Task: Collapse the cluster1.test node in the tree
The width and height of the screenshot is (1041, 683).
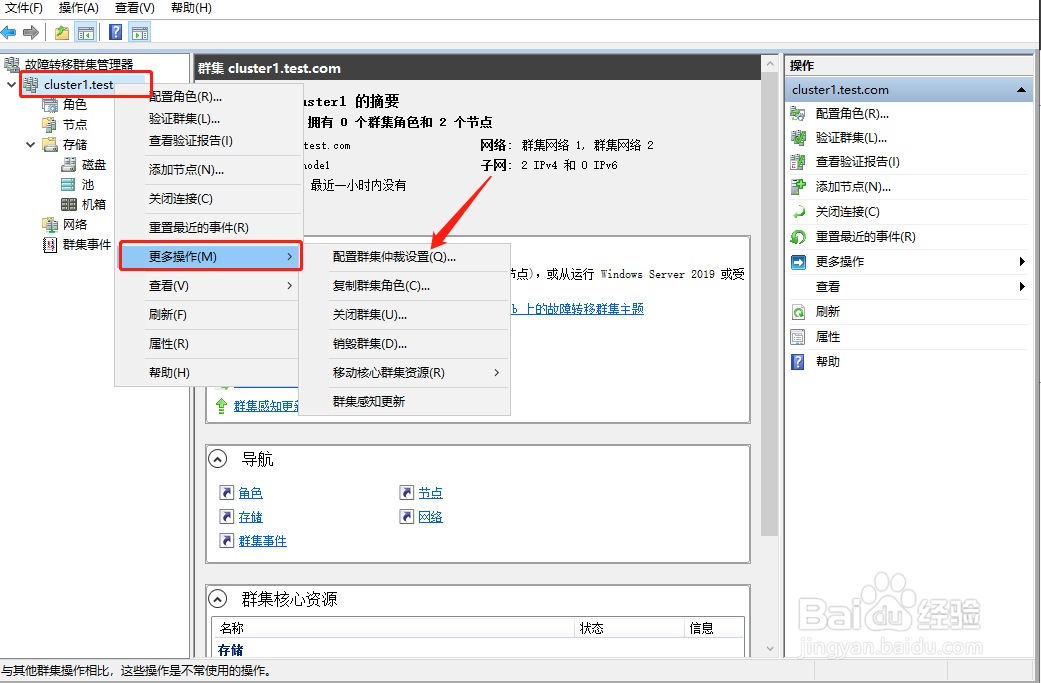Action: coord(10,84)
